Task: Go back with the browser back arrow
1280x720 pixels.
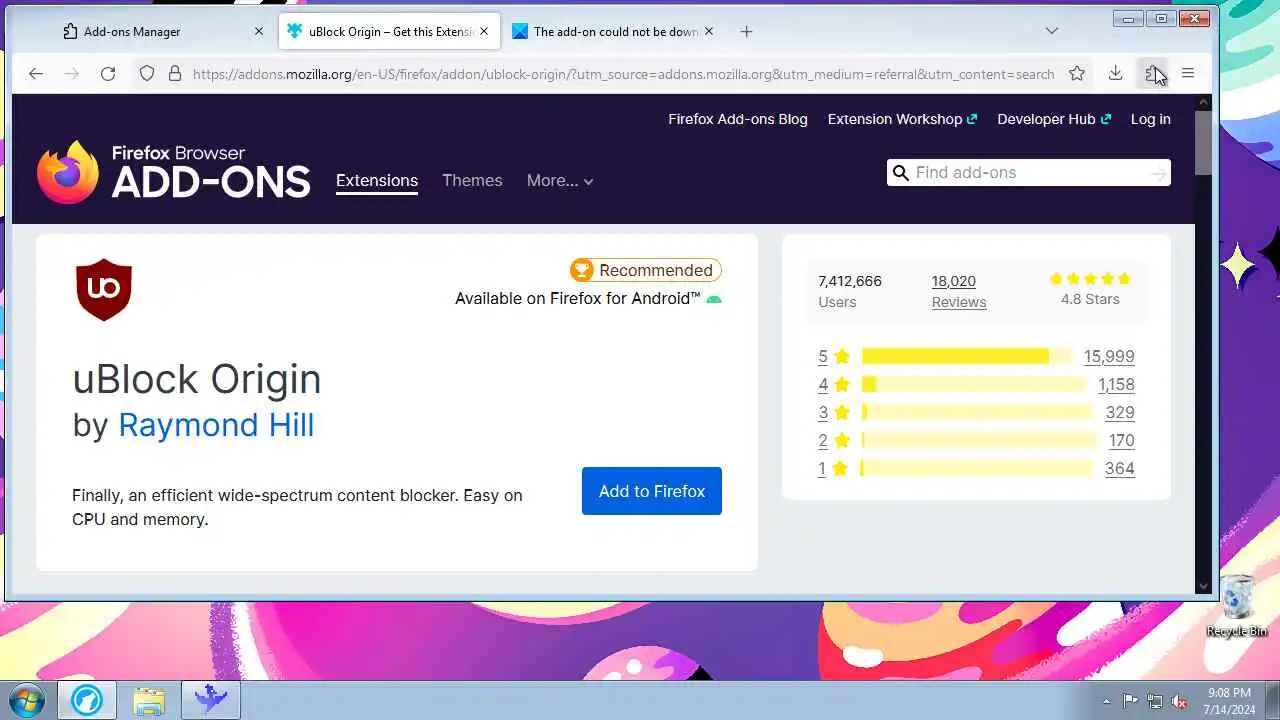Action: (x=36, y=73)
